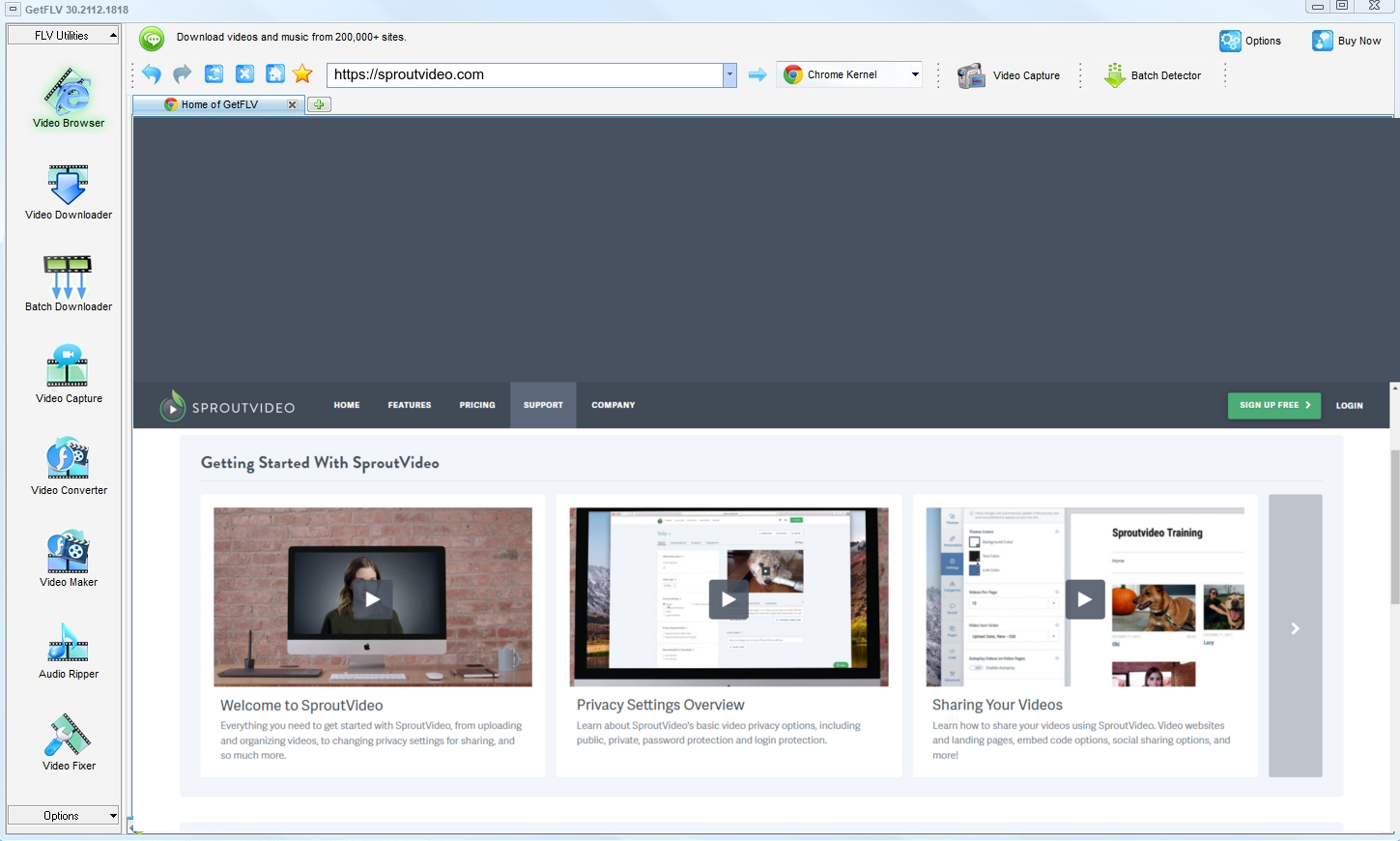Open the Video Browser utility
This screenshot has width=1400, height=841.
(x=69, y=97)
